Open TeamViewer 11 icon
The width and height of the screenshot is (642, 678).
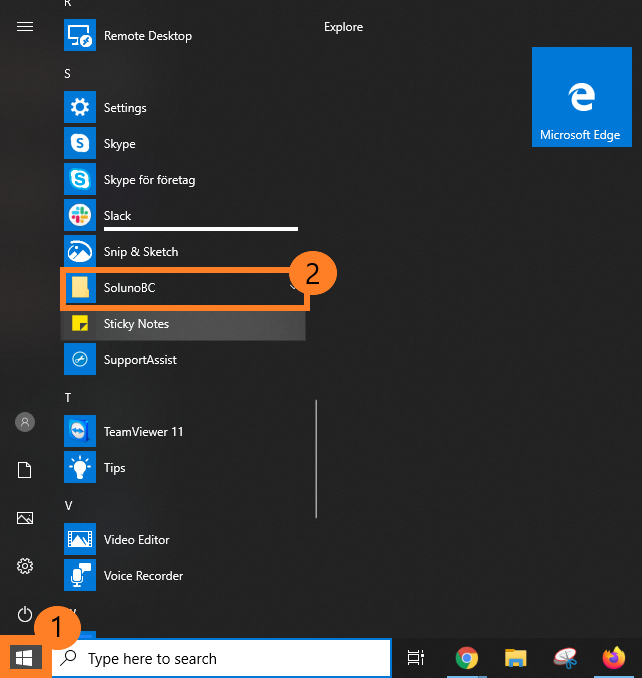click(x=80, y=431)
